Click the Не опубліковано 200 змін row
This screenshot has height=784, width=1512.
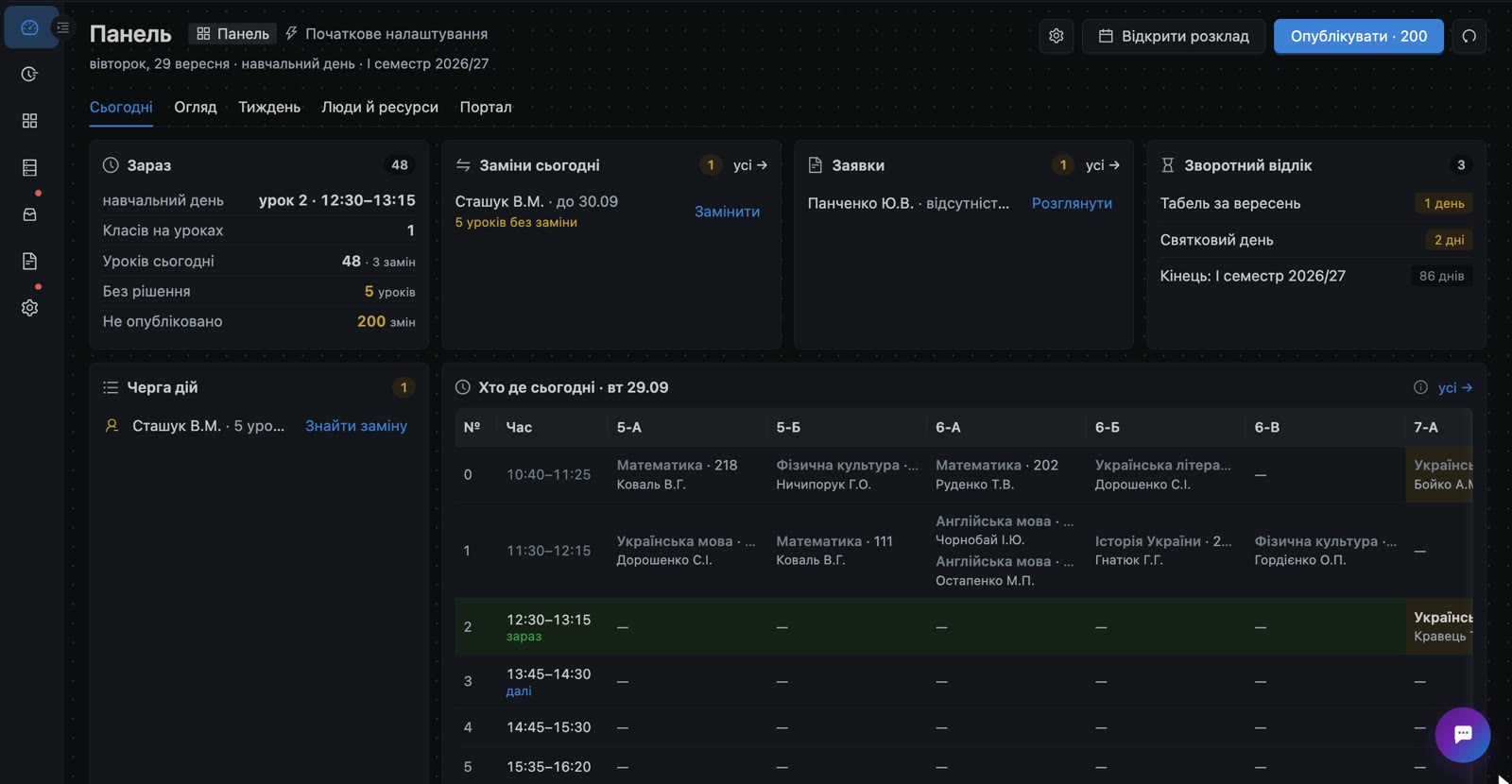pos(259,321)
